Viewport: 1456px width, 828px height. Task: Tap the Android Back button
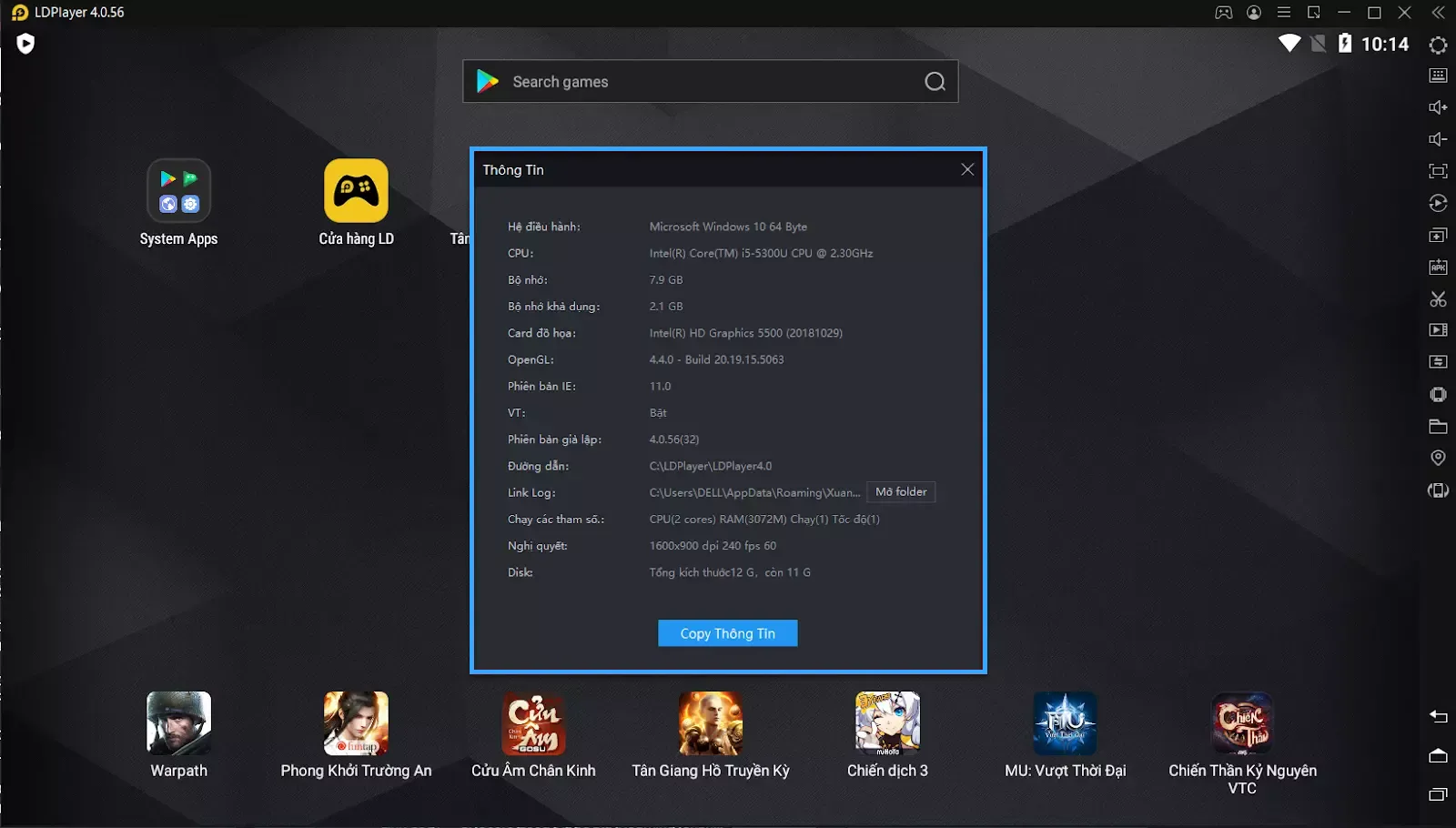click(x=1438, y=716)
